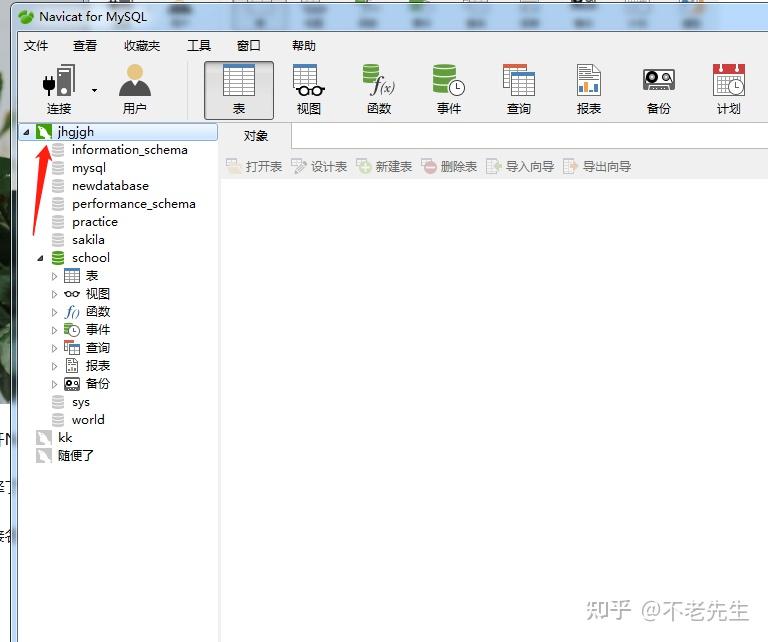Click the 打开表 button
This screenshot has height=642, width=768.
[254, 166]
